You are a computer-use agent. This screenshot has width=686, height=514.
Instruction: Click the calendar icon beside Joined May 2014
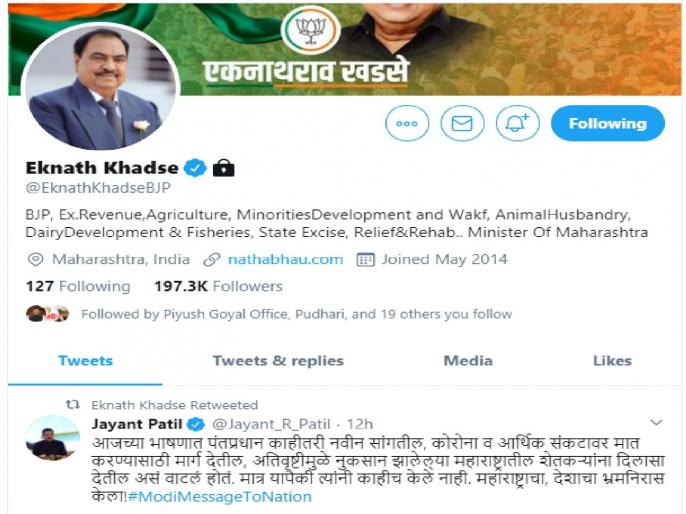click(365, 260)
